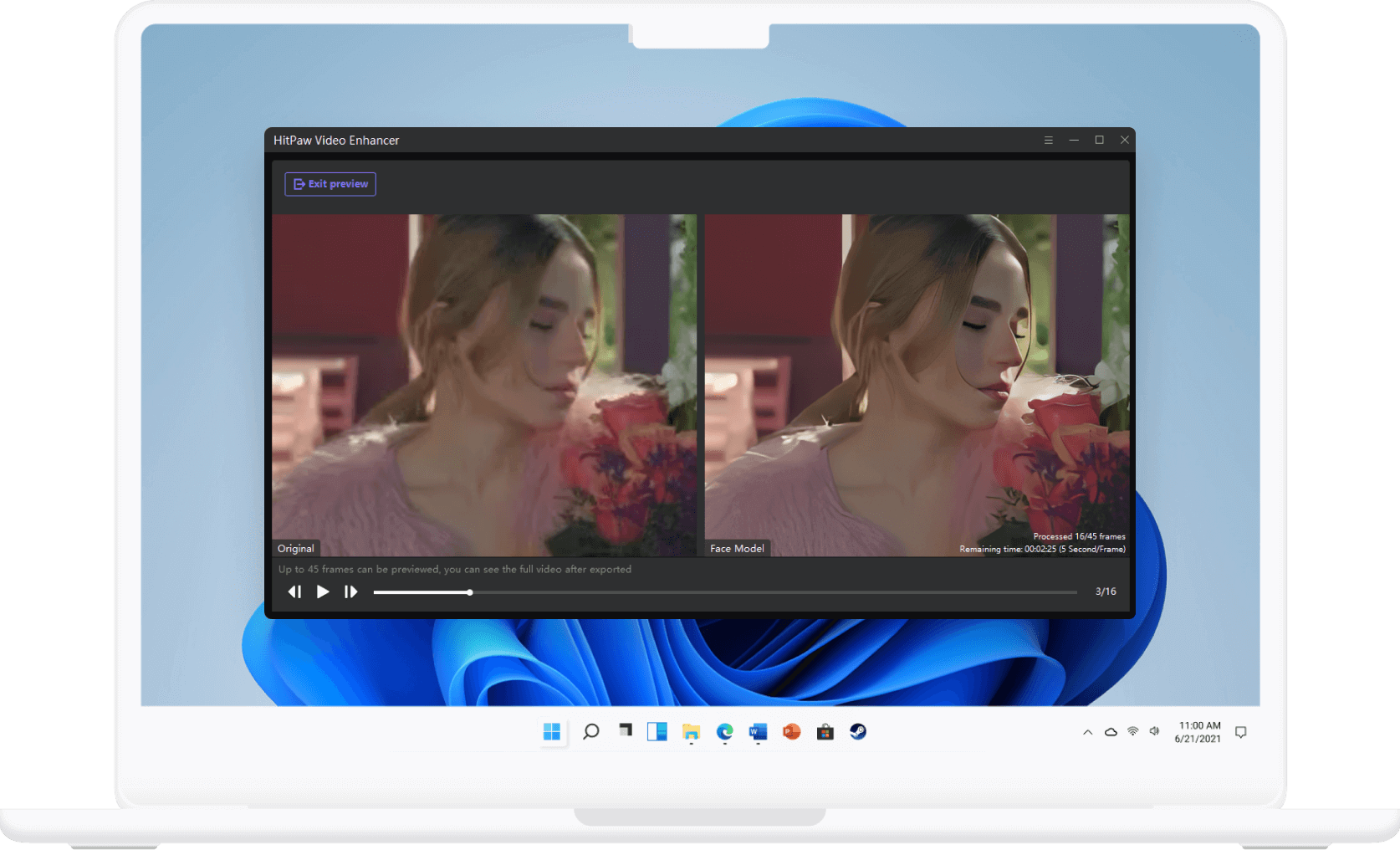Click the 3/16 frame counter
The image size is (1400, 850).
coord(1106,591)
